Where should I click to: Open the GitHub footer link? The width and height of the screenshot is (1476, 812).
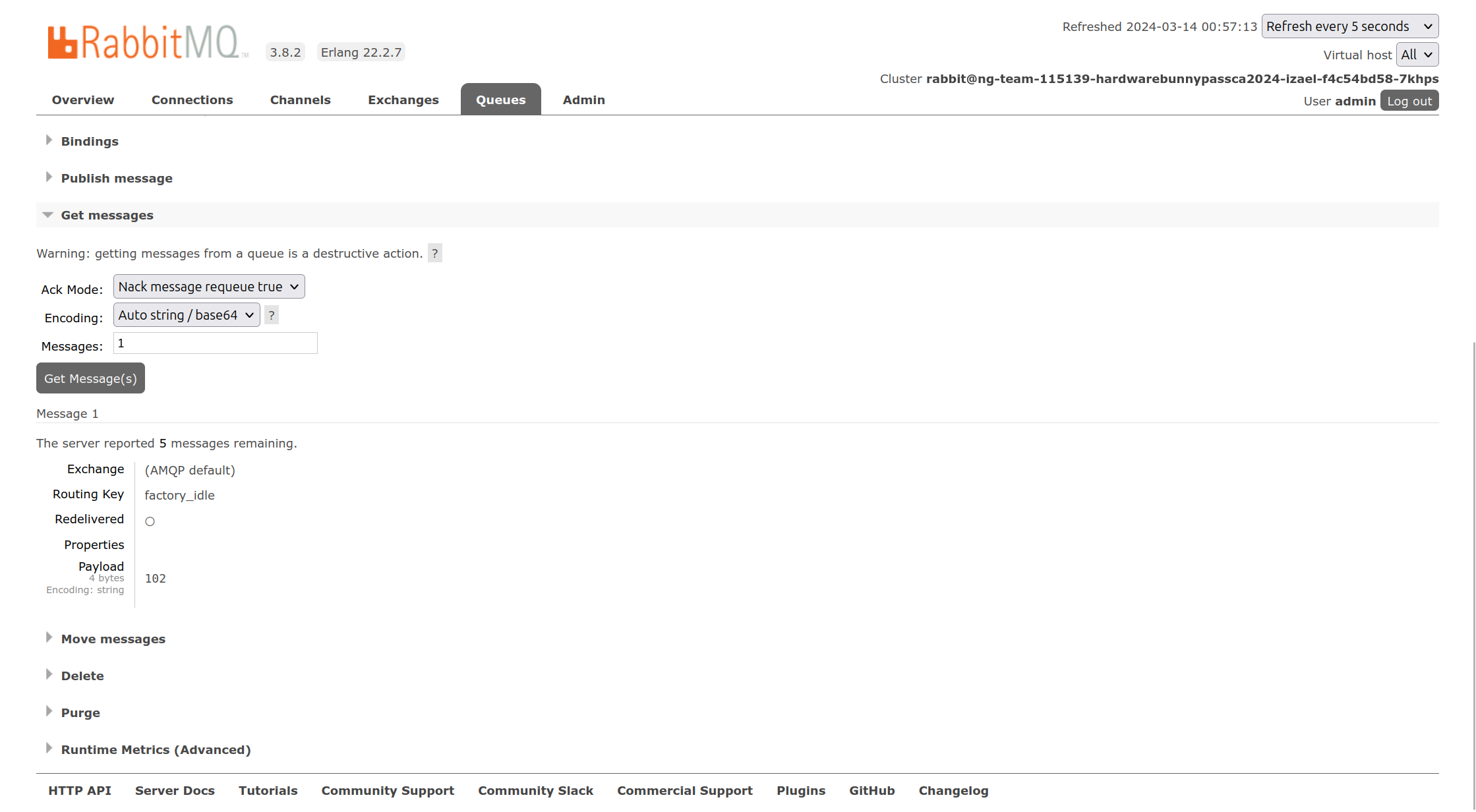(872, 790)
